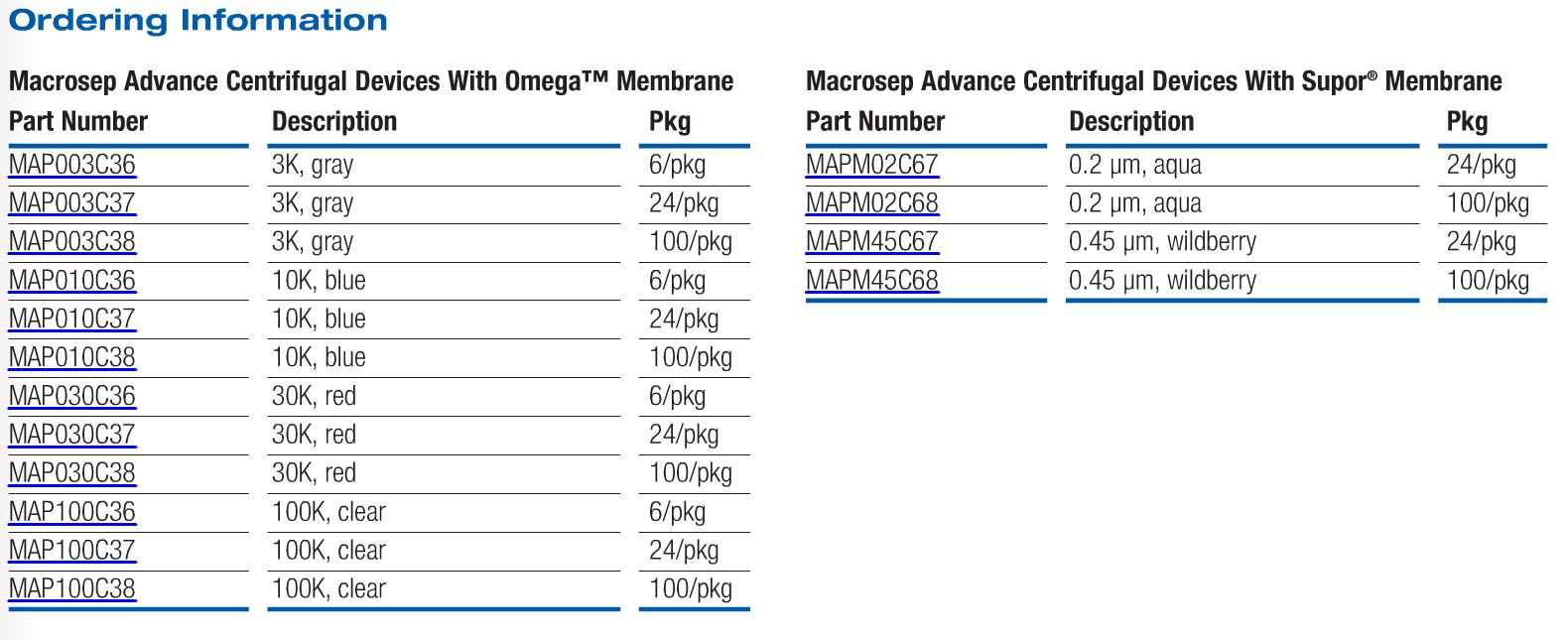The height and width of the screenshot is (640, 1568).
Task: Click the Ordering Information heading
Action: coord(198,20)
